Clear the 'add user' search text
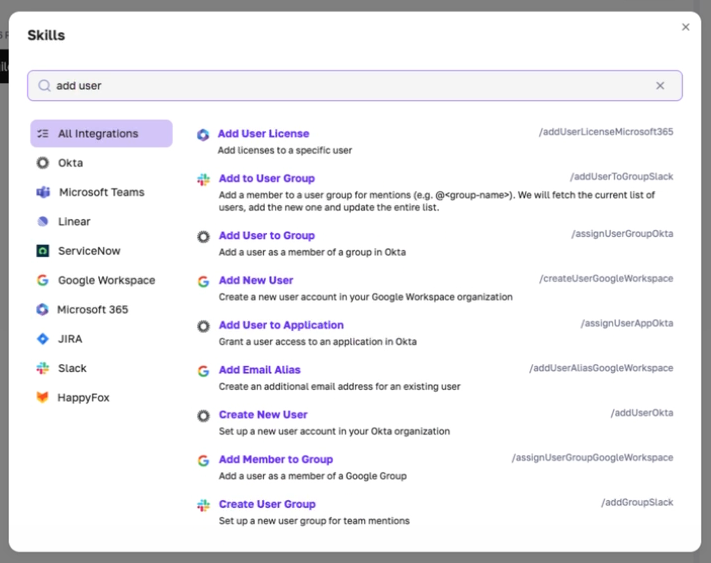The image size is (711, 563). (660, 85)
